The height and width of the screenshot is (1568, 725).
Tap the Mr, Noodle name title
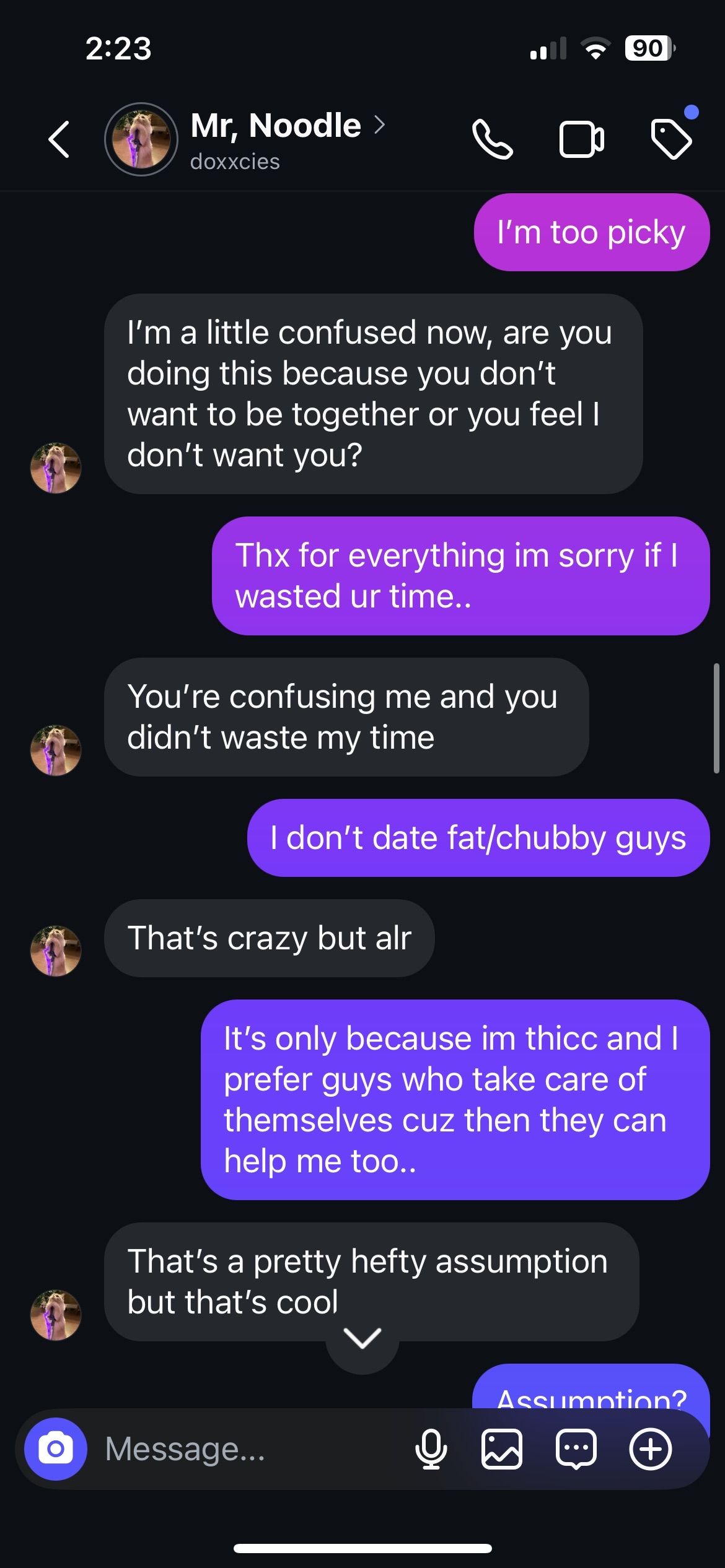276,125
